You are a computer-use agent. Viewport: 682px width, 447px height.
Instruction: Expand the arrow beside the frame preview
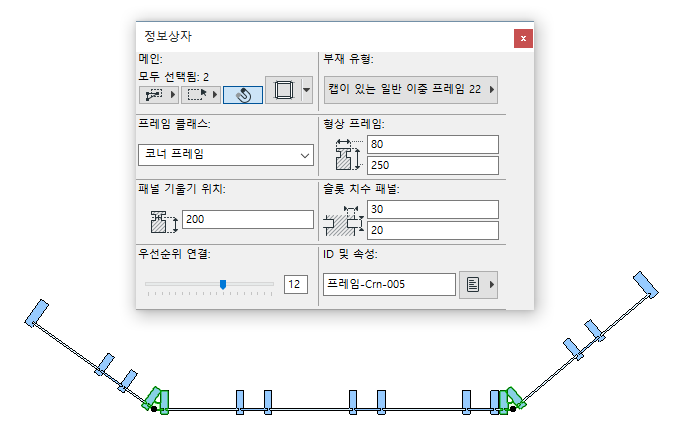point(306,90)
